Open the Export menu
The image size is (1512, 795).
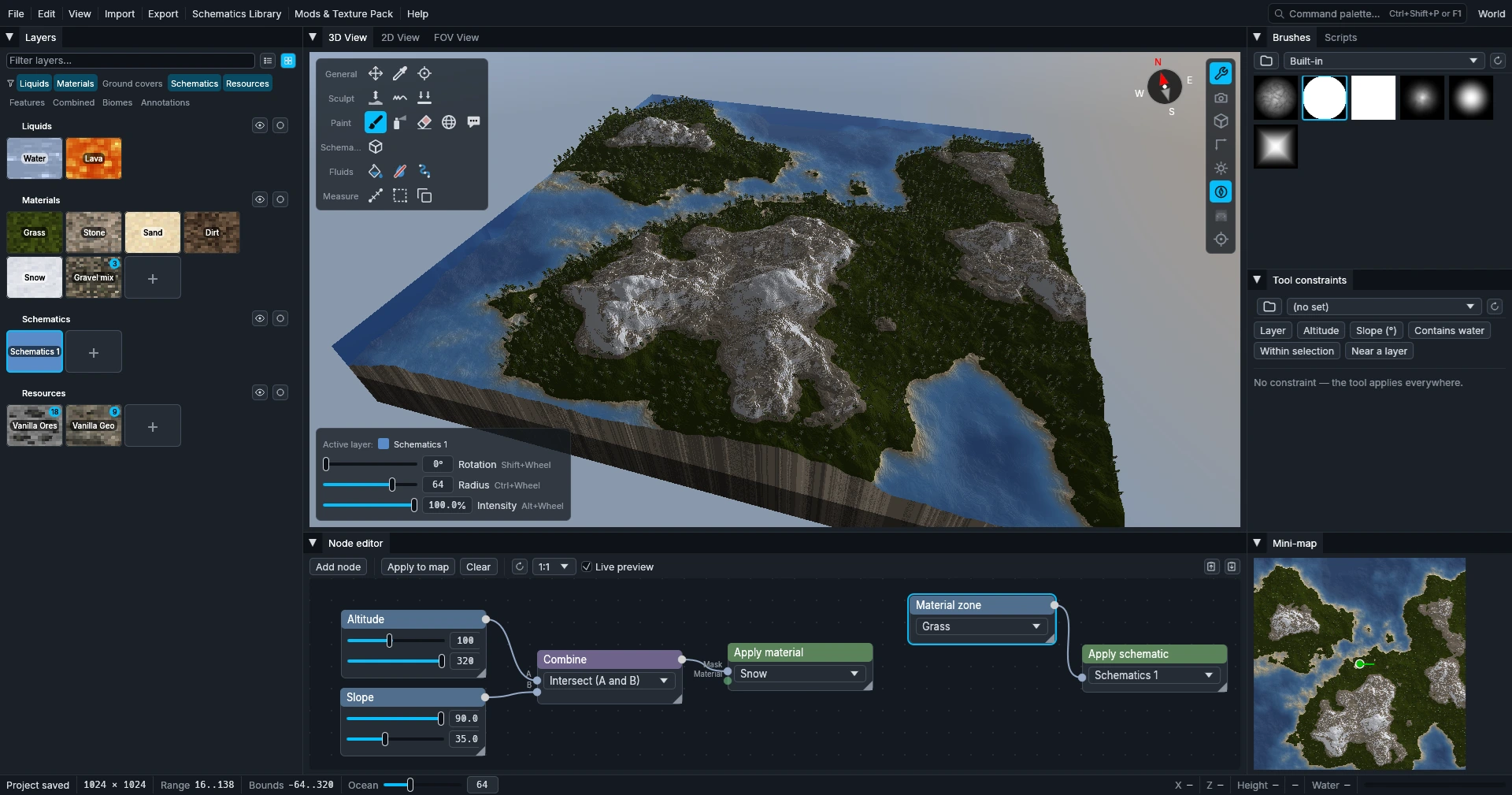point(163,13)
